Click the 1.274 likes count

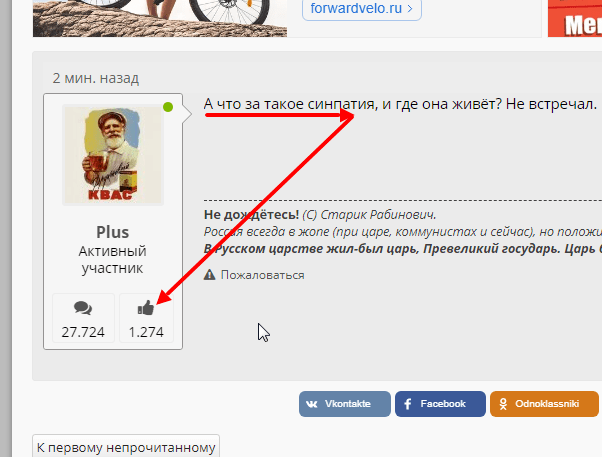tap(146, 332)
